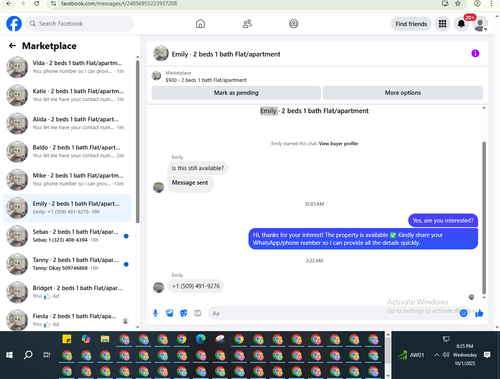
Task: Open Tanny conversation in the list
Action: (68, 264)
